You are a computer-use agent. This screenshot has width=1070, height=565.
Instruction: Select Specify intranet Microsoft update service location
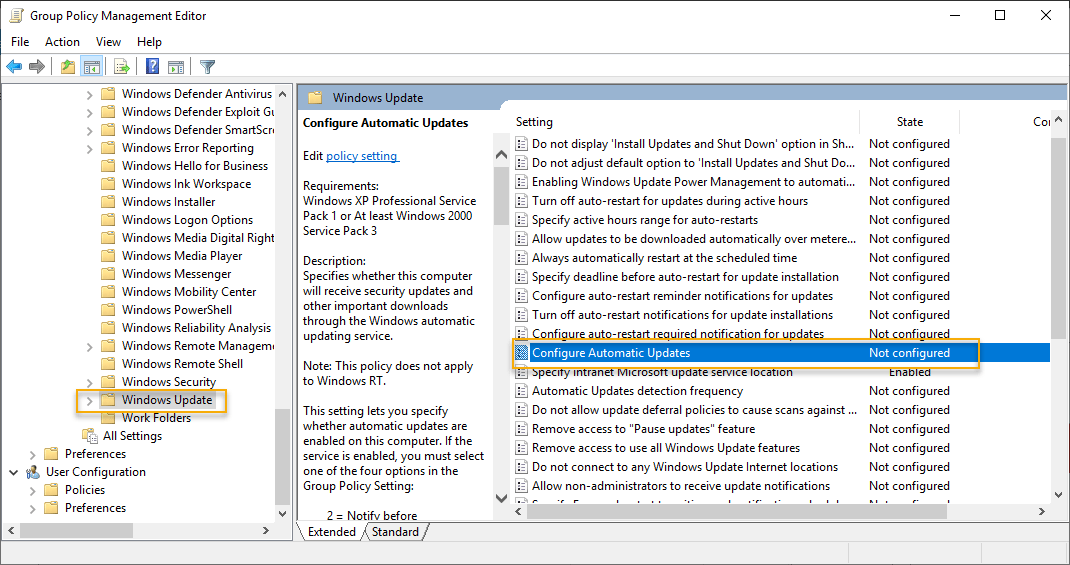point(662,372)
